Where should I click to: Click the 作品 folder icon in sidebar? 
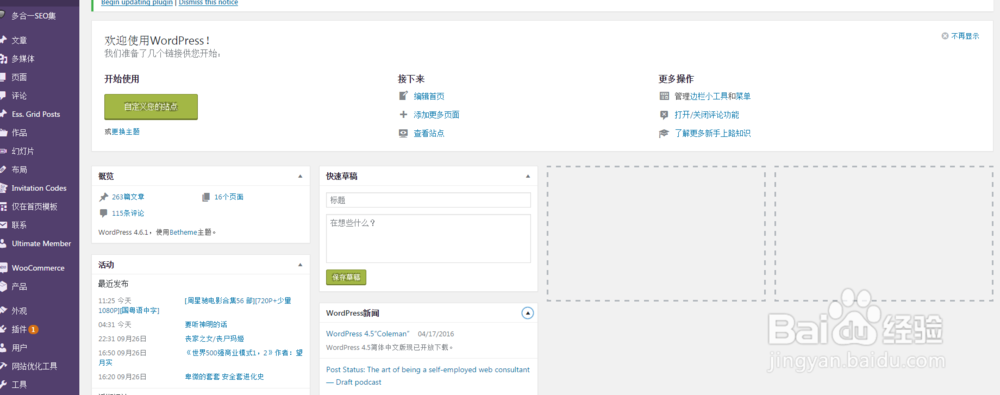[4, 133]
